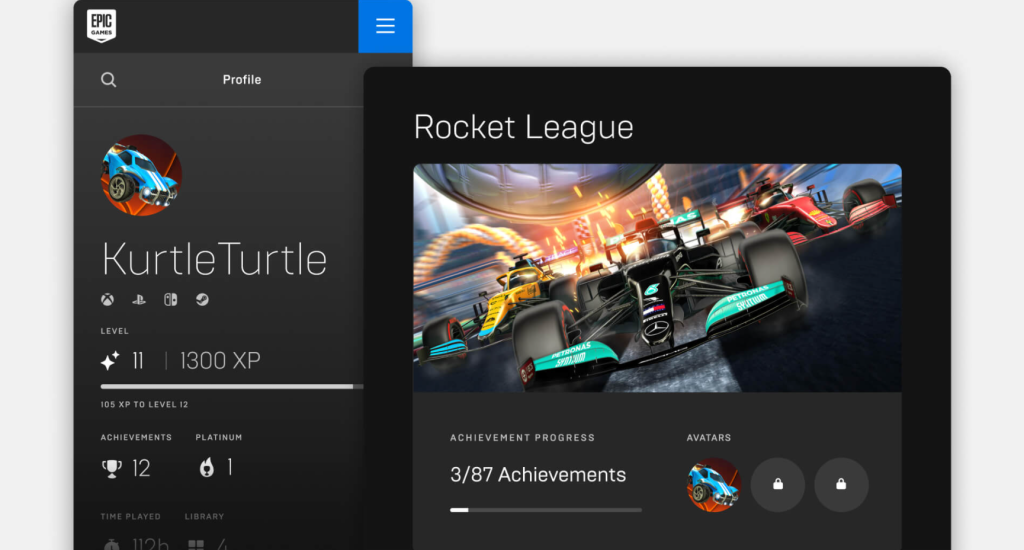Click the Rocket League title
This screenshot has height=550, width=1024.
(524, 127)
